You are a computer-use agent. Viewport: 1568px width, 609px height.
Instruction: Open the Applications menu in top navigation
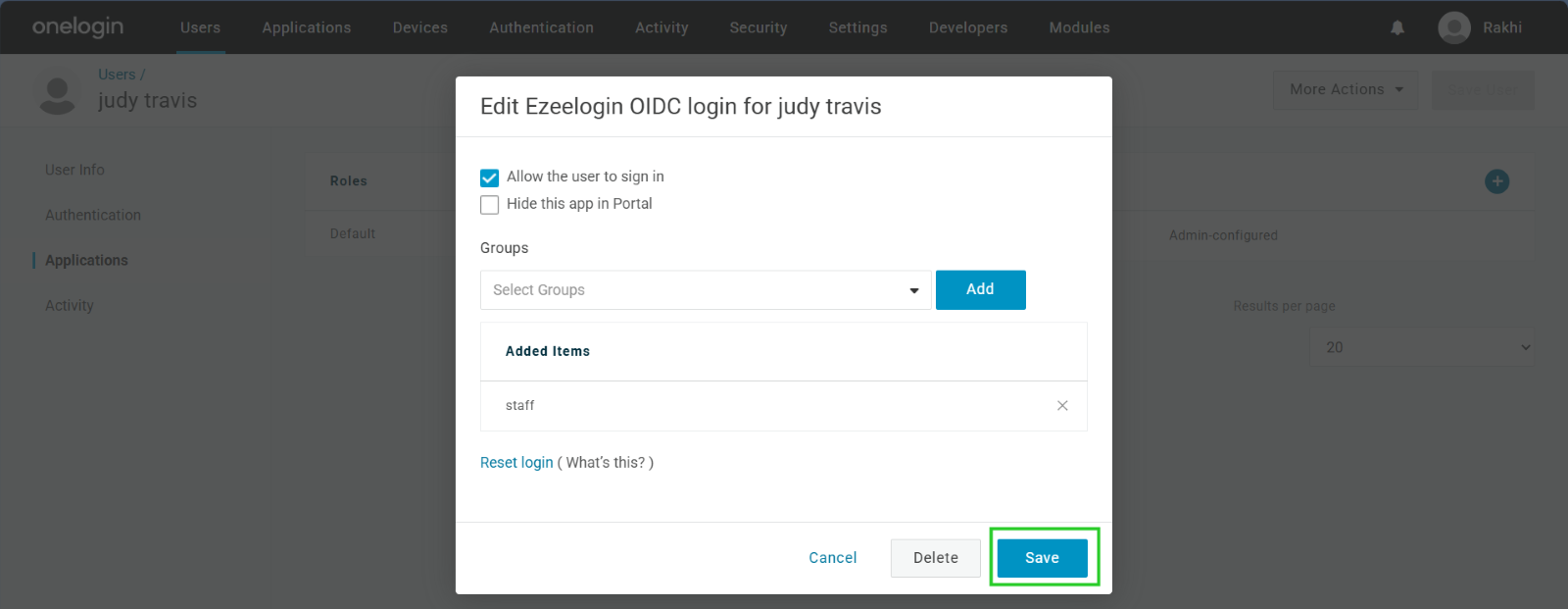[307, 27]
